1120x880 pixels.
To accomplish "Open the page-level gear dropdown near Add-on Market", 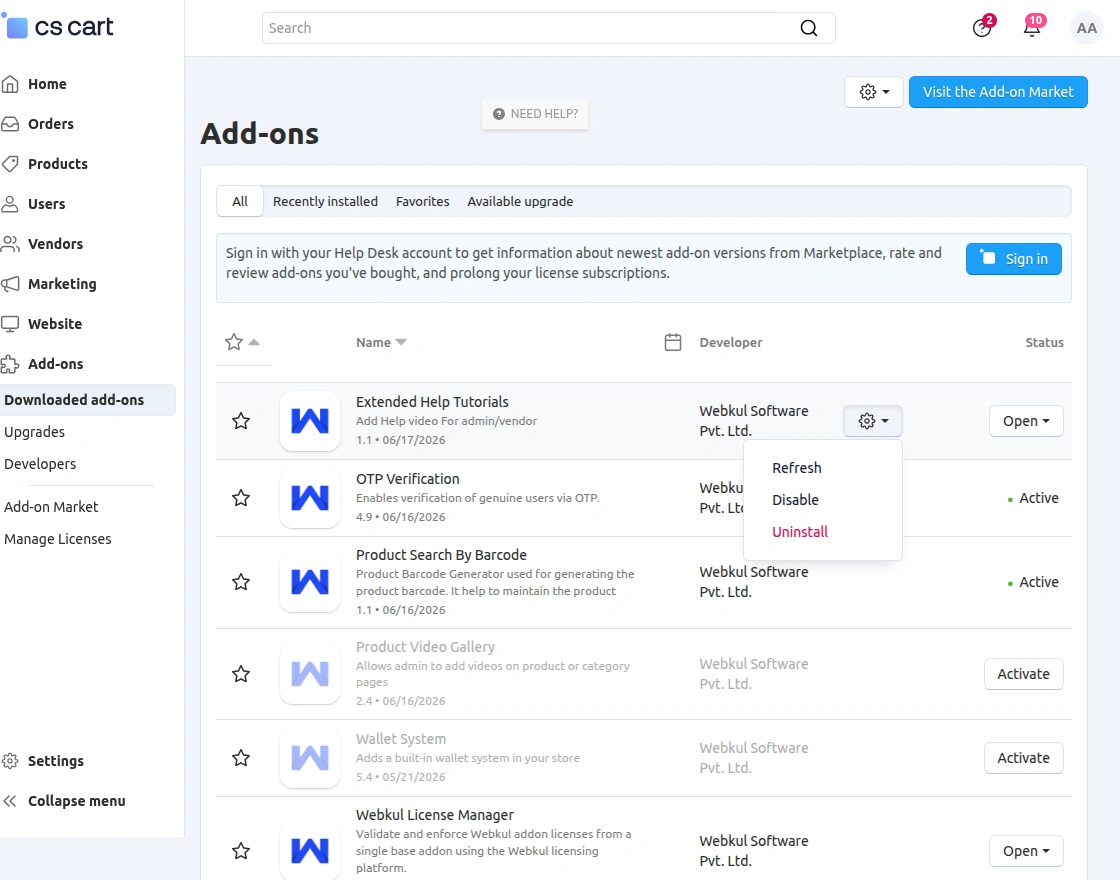I will click(x=874, y=92).
